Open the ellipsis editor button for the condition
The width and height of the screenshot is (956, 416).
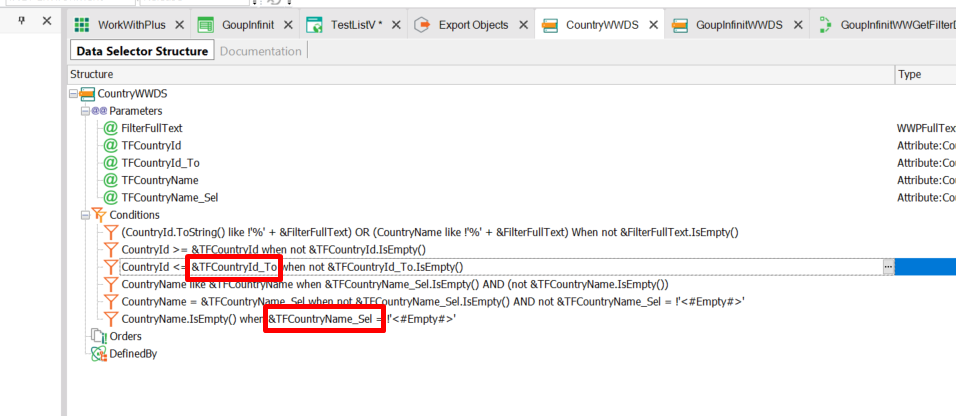888,267
